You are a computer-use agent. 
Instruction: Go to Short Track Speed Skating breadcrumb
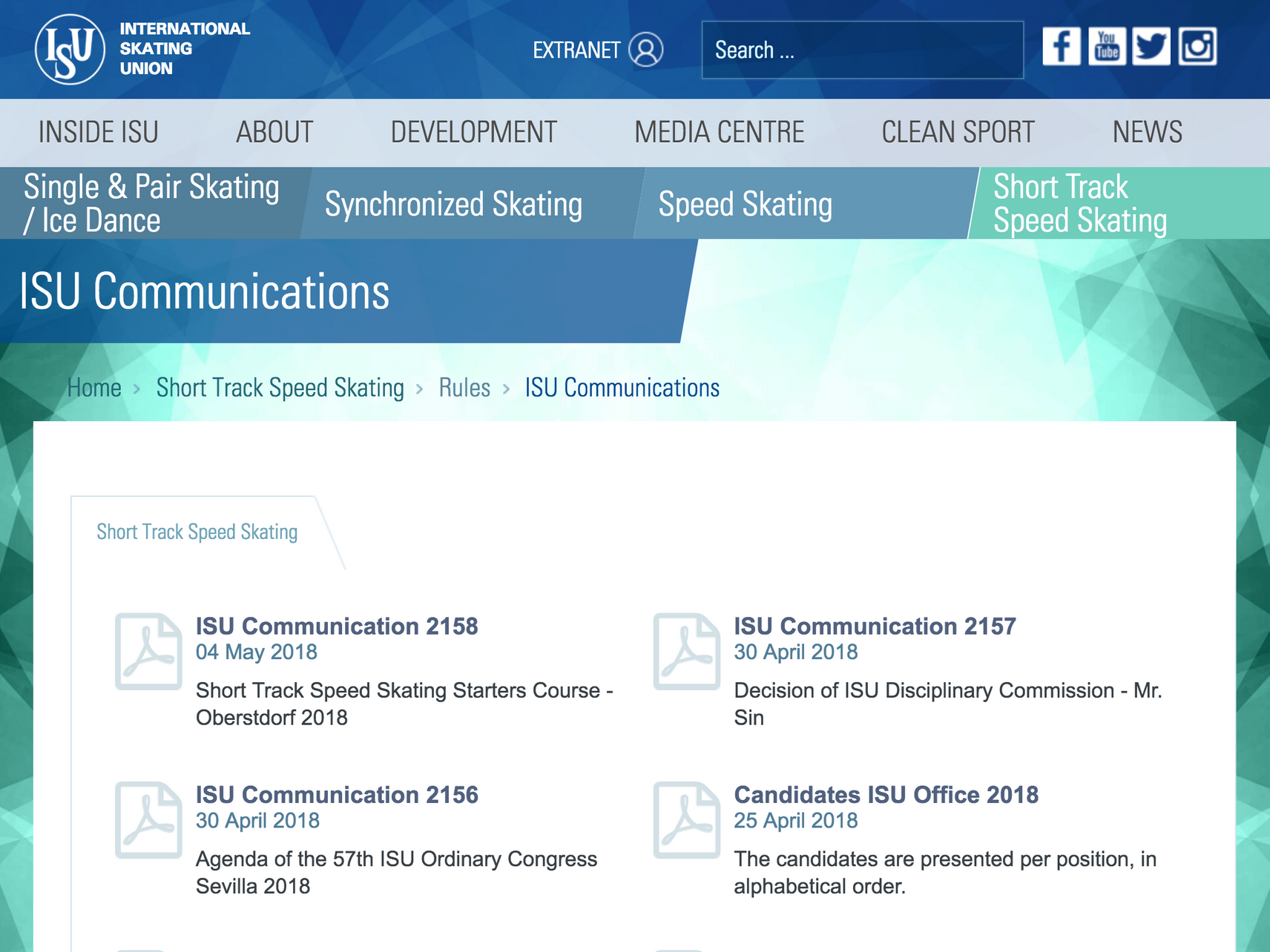pyautogui.click(x=280, y=388)
